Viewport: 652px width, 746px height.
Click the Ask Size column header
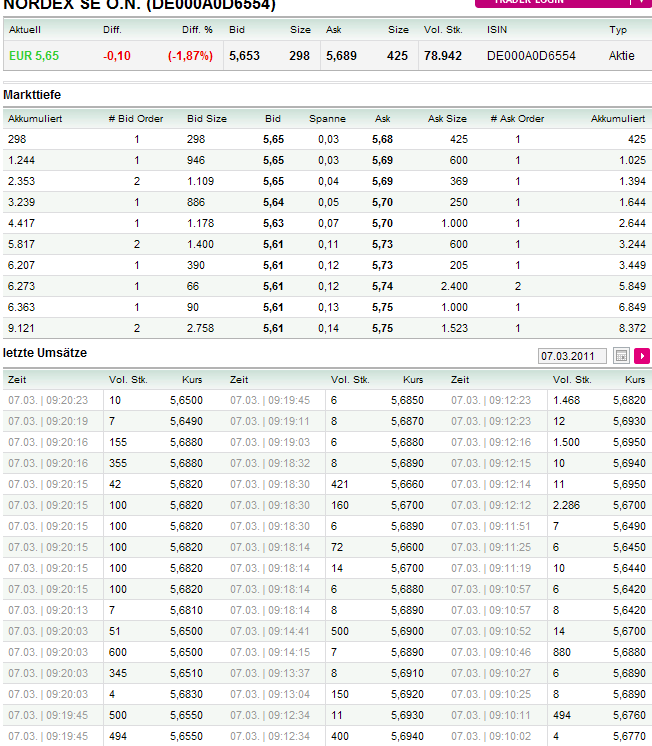tap(447, 118)
